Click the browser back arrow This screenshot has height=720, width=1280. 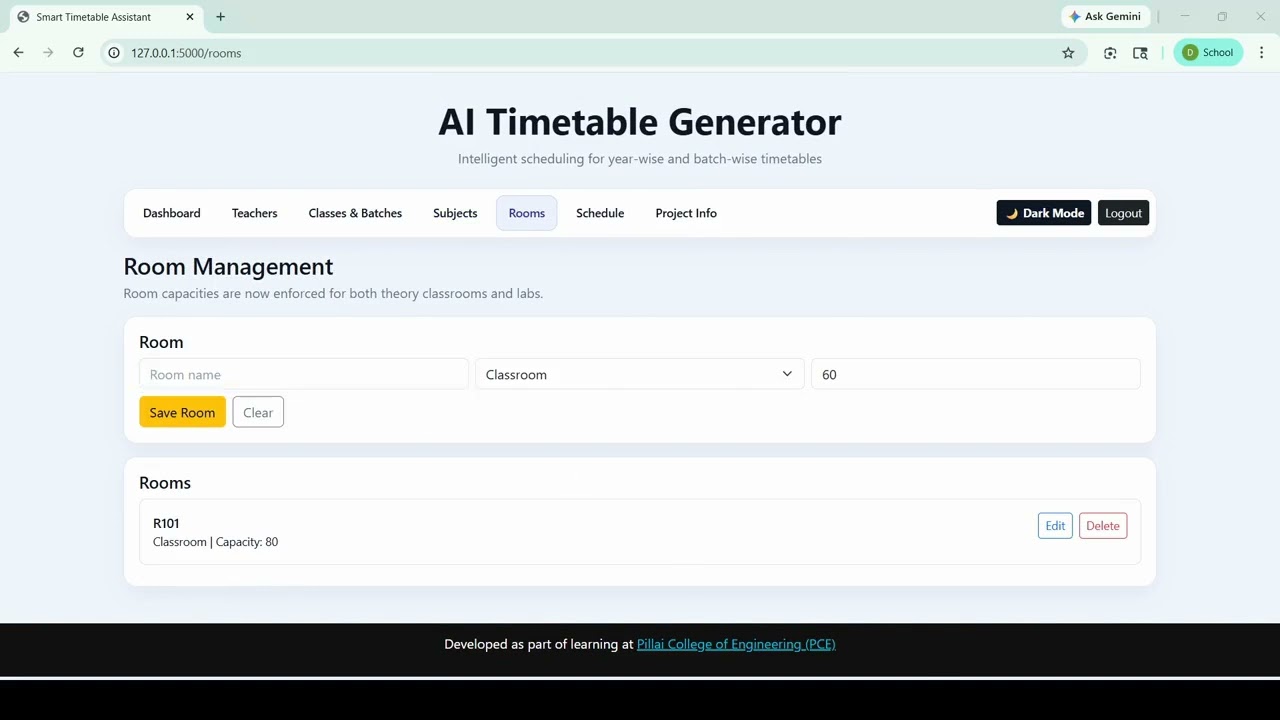point(18,53)
